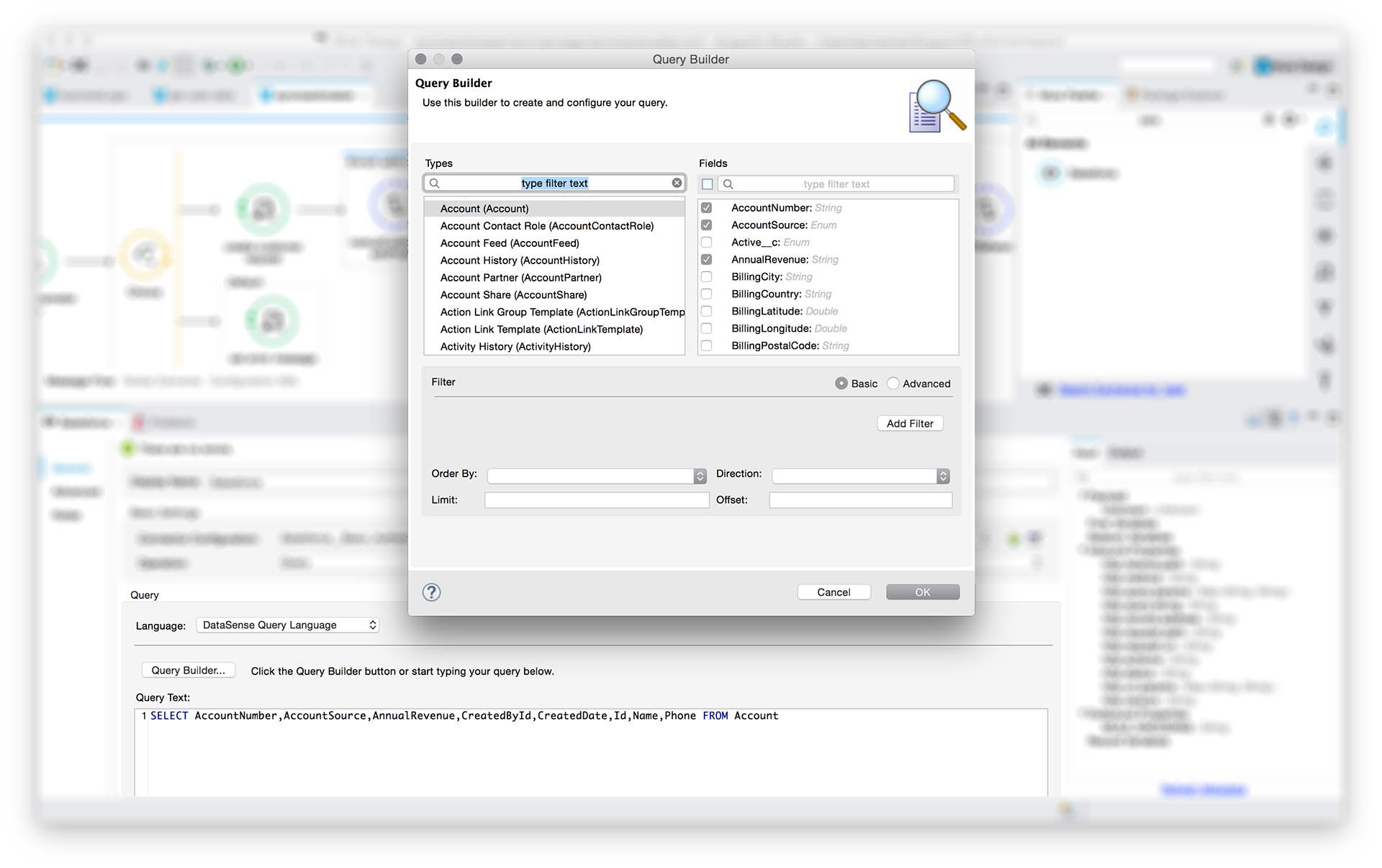Viewport: 1382px width, 868px height.
Task: Uncheck the AccountSource field
Action: (x=707, y=225)
